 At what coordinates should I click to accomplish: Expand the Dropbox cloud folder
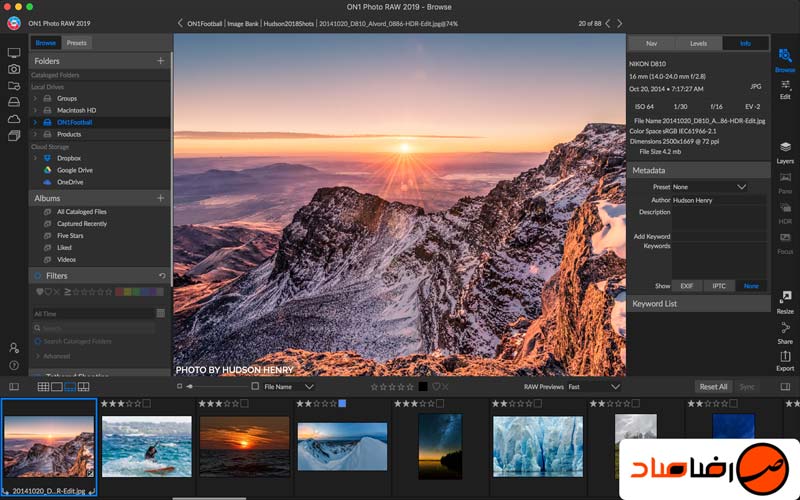35,158
